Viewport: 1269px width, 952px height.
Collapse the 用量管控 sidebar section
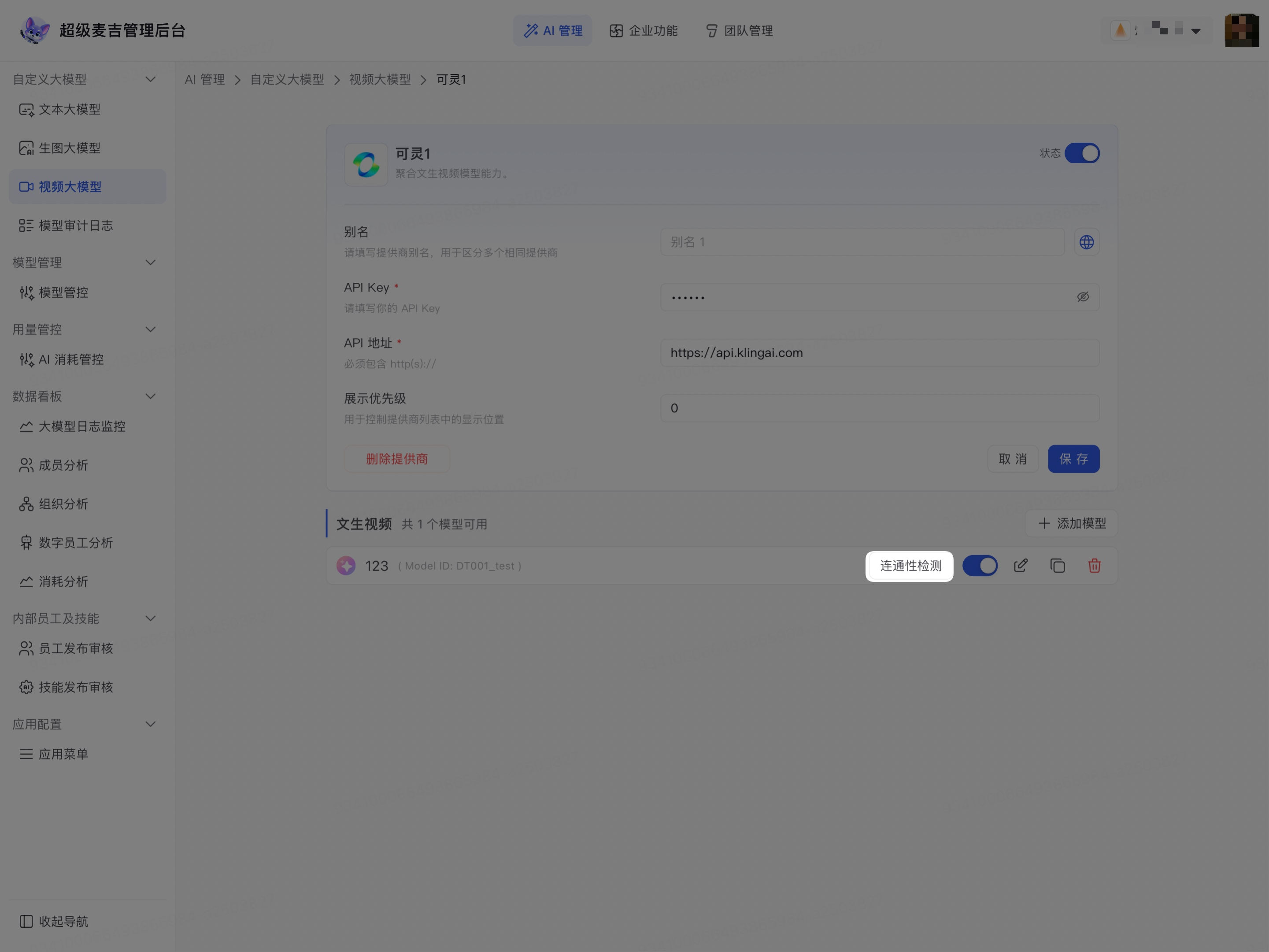(x=151, y=330)
